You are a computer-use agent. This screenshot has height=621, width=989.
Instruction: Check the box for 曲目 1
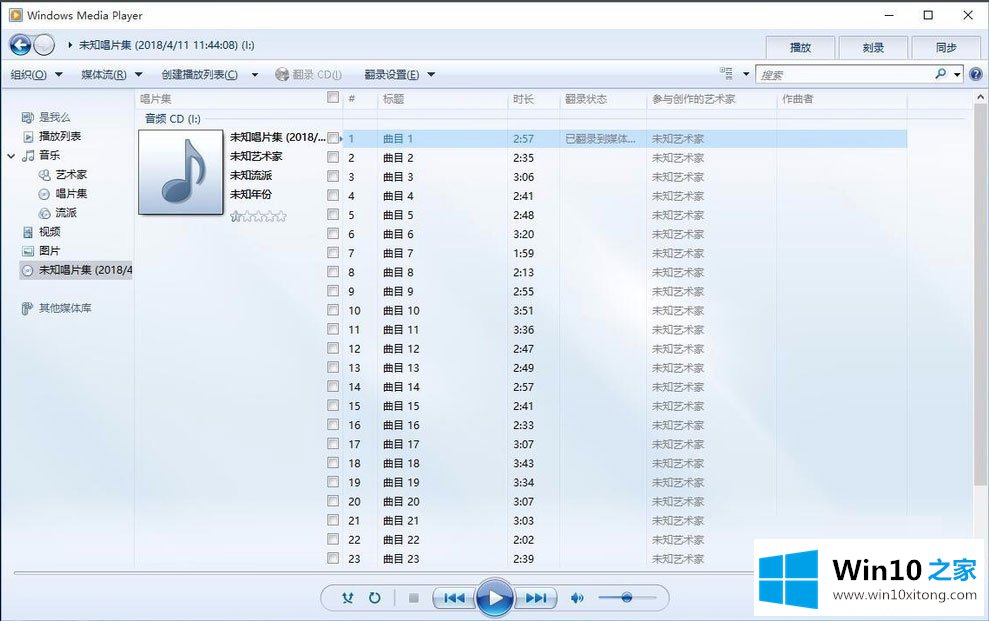coord(333,138)
